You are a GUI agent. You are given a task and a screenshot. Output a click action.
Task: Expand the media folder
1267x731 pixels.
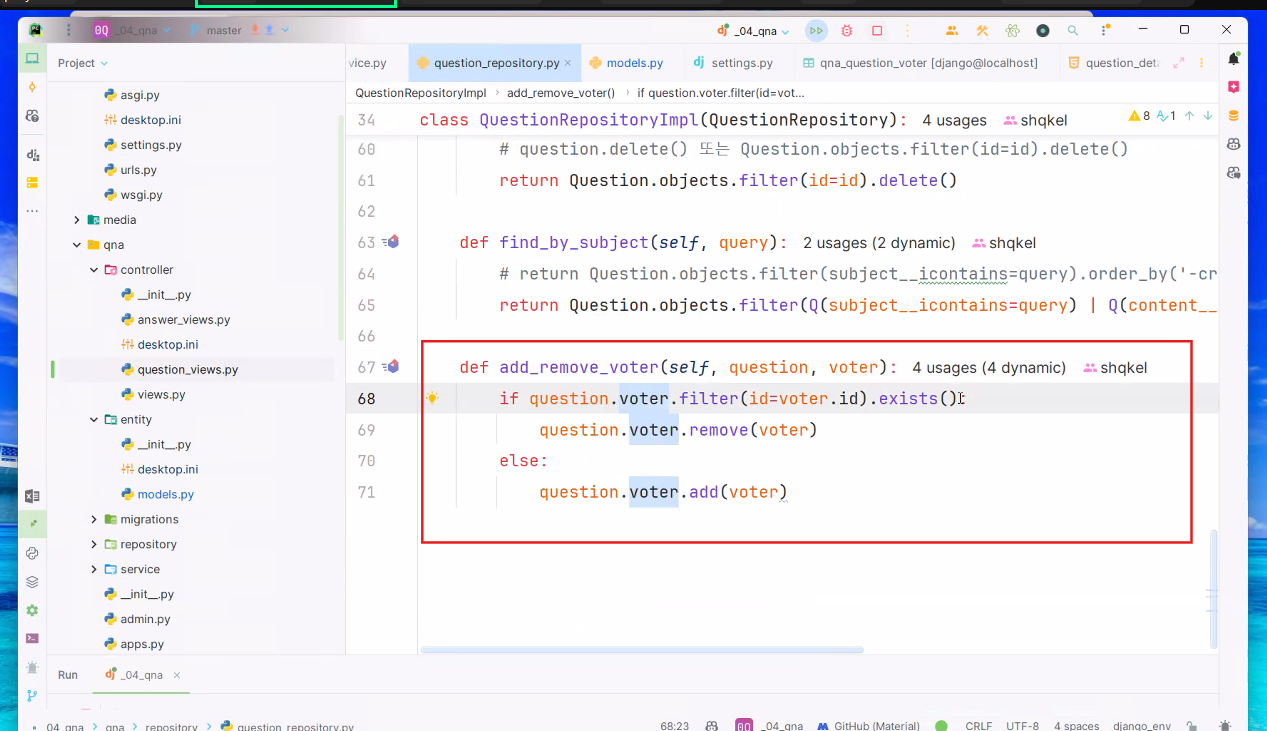(x=77, y=220)
